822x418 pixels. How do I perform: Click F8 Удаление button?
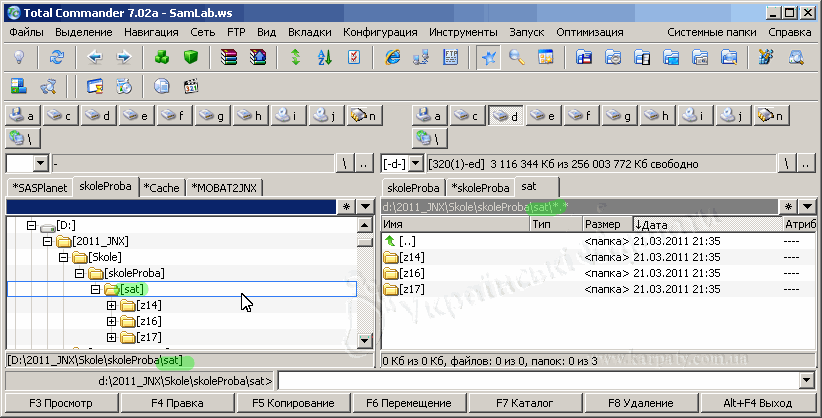[x=641, y=403]
